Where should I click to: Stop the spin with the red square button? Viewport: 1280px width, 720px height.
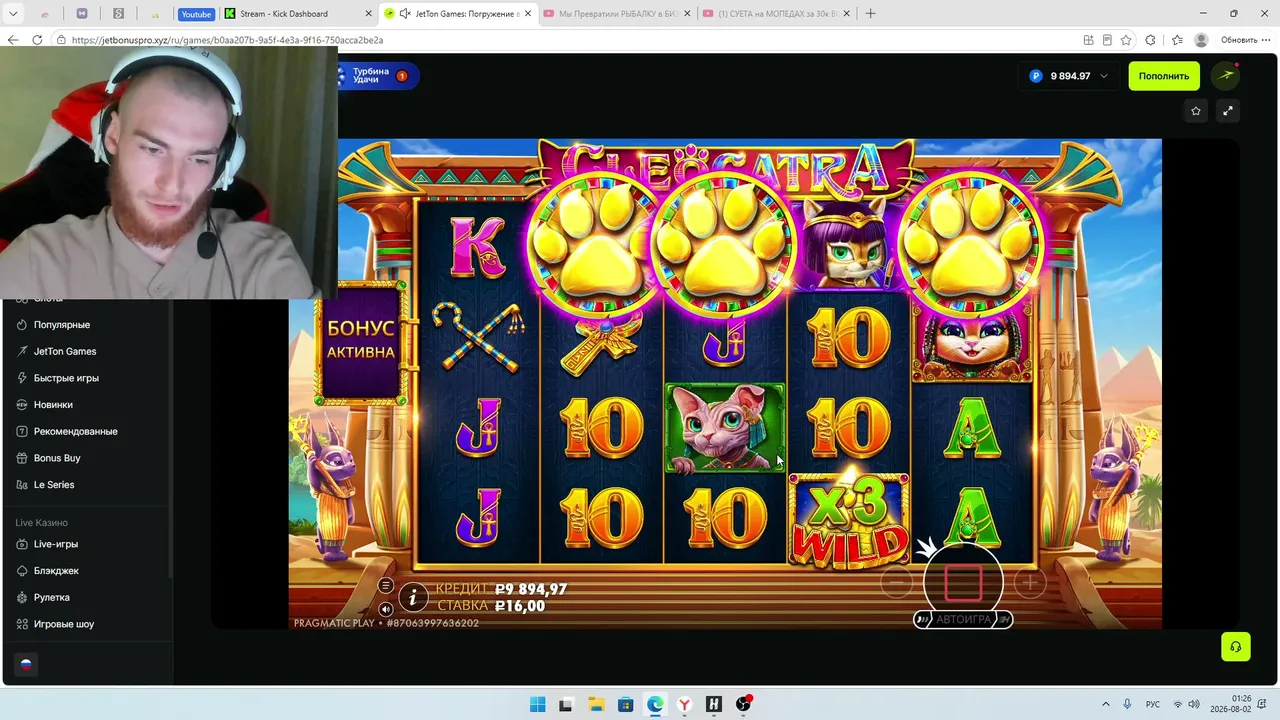pyautogui.click(x=963, y=582)
